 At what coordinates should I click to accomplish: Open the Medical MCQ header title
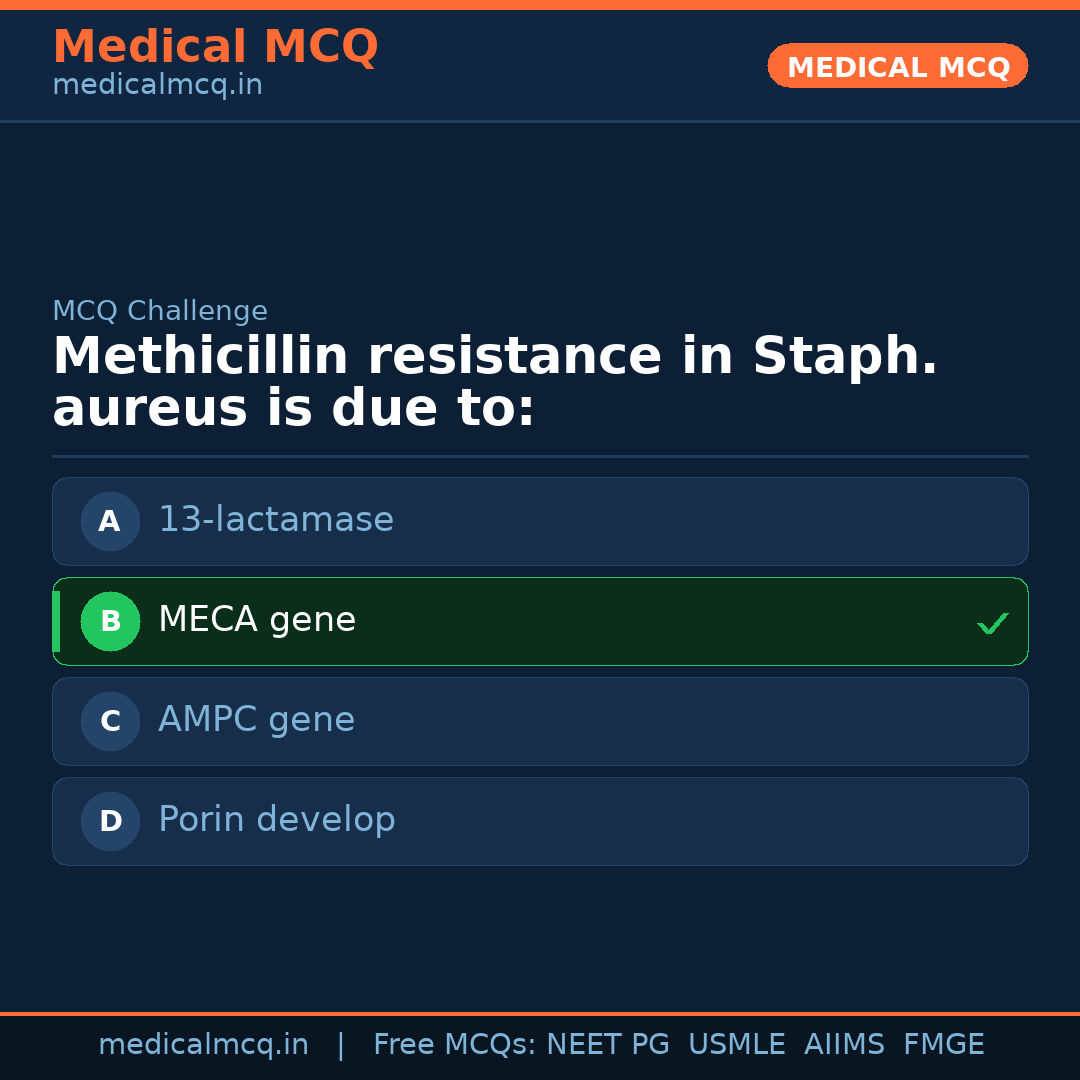(x=215, y=47)
